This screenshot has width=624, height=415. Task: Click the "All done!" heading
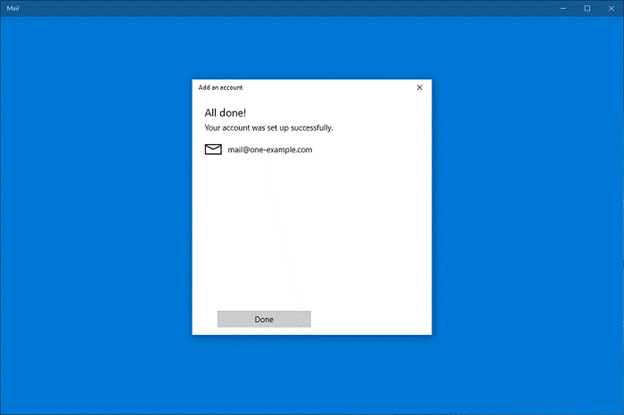click(227, 113)
